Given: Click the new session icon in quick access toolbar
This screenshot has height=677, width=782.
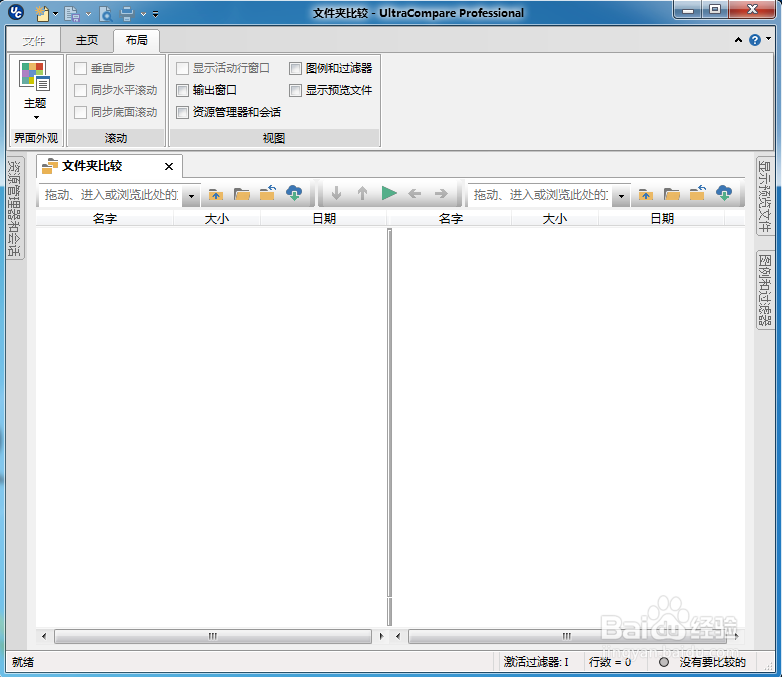Looking at the screenshot, I should pos(42,13).
